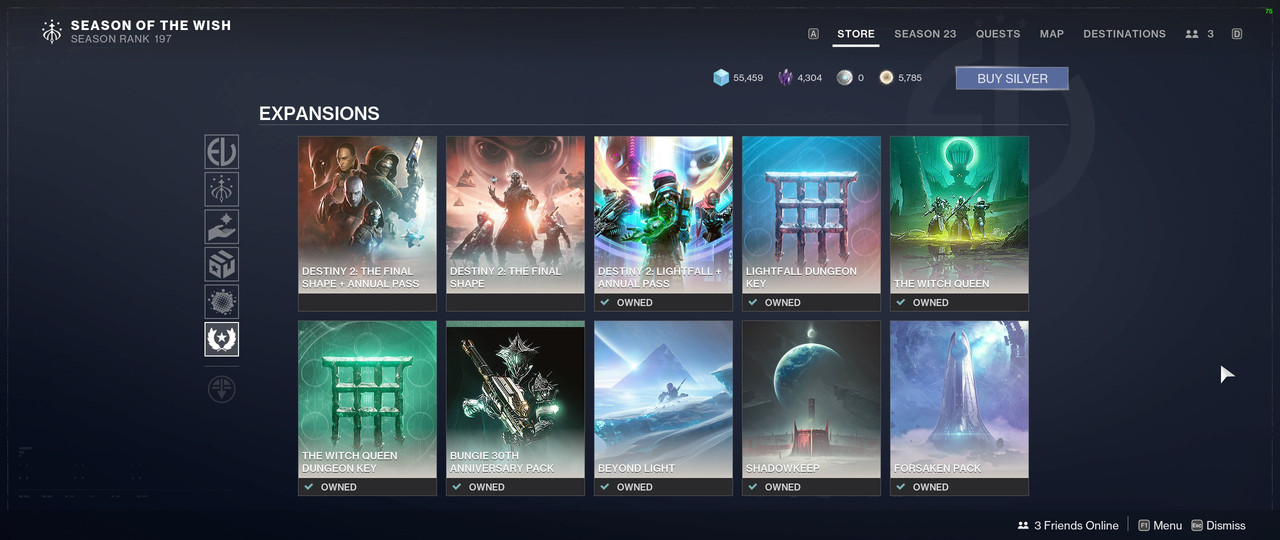Click Dismiss at the bottom right
Viewport: 1280px width, 540px height.
[1226, 525]
